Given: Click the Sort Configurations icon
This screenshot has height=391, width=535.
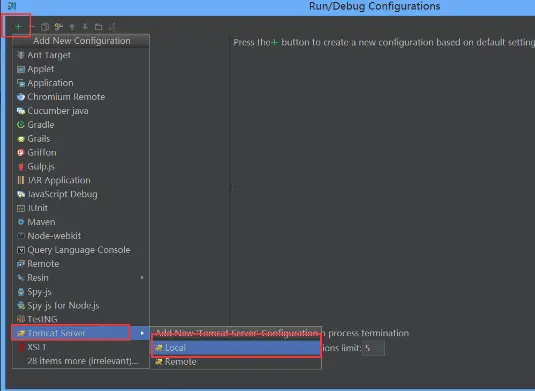Looking at the screenshot, I should pyautogui.click(x=112, y=27).
